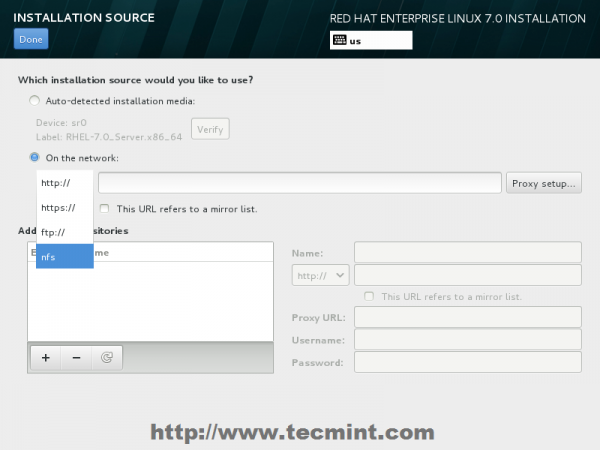The image size is (600, 450).
Task: Choose ftp:// from protocol dropdown list
Action: 65,232
